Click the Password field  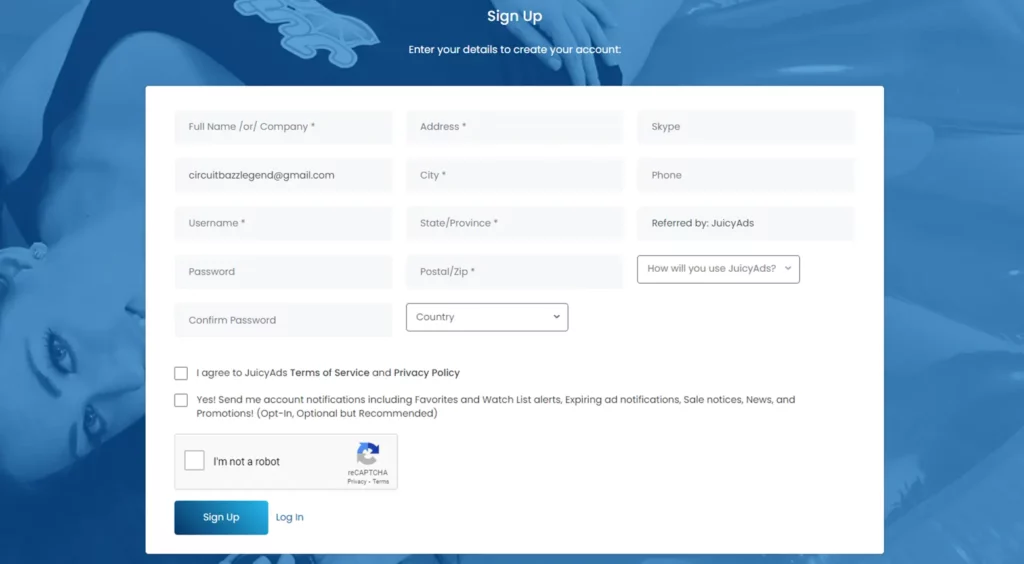[x=283, y=272]
